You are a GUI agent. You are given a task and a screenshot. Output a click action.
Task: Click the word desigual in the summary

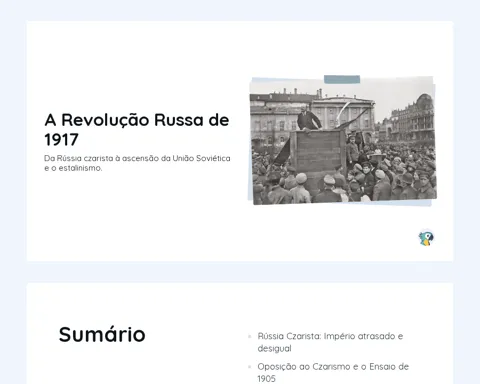(x=274, y=349)
